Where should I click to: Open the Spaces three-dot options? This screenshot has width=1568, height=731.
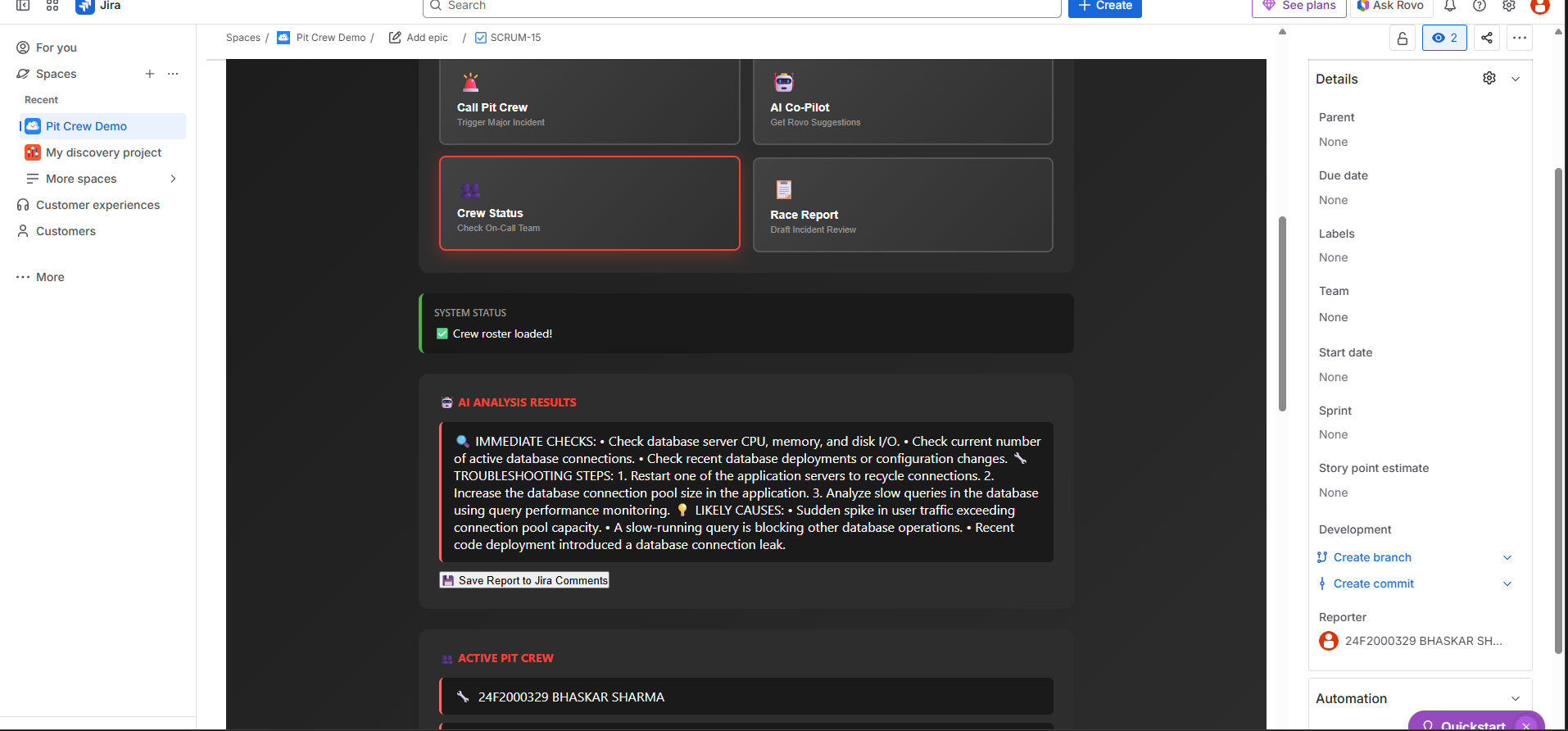tap(173, 74)
